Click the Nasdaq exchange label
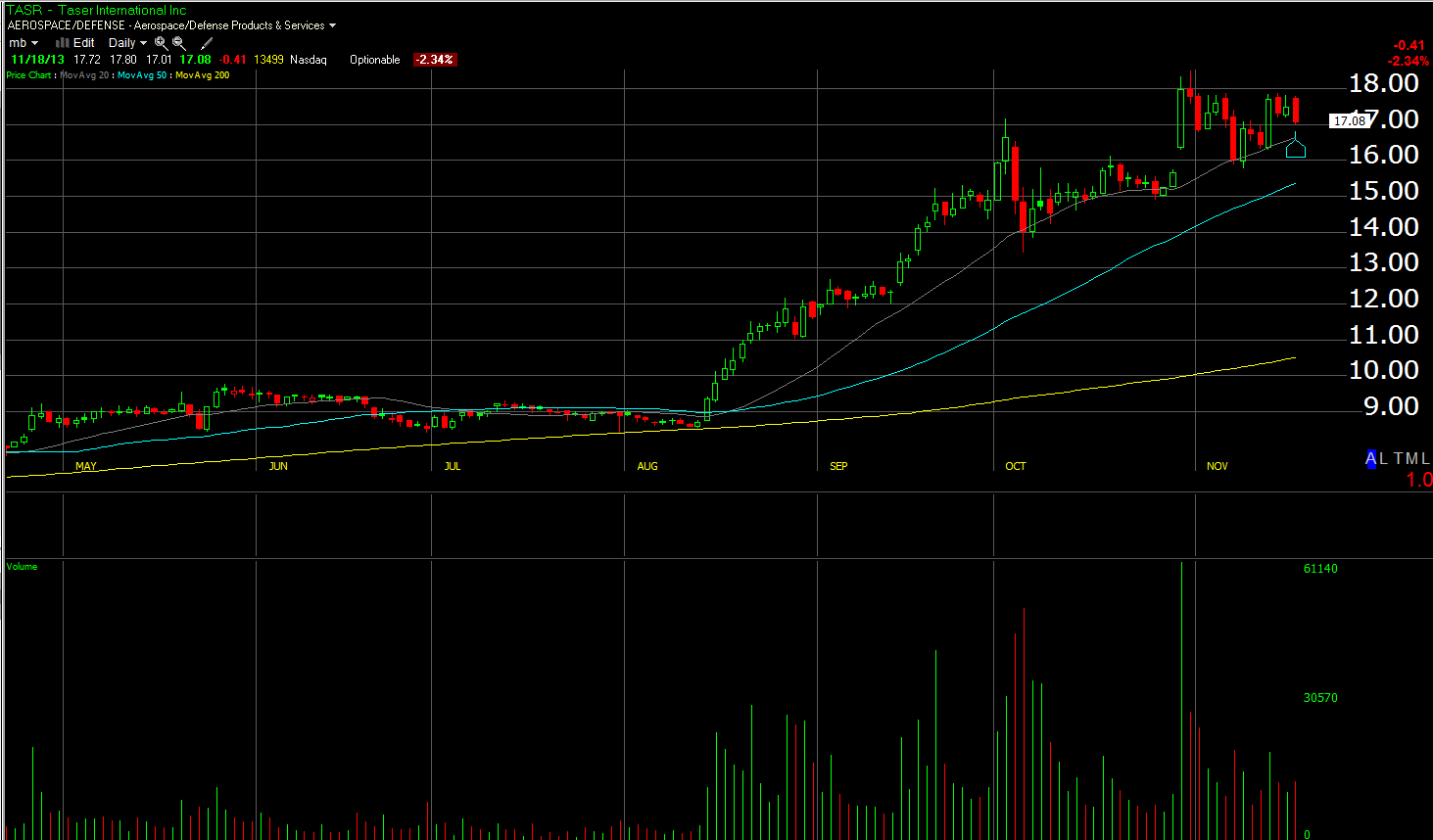Screen dimensions: 1433x840 (309, 60)
